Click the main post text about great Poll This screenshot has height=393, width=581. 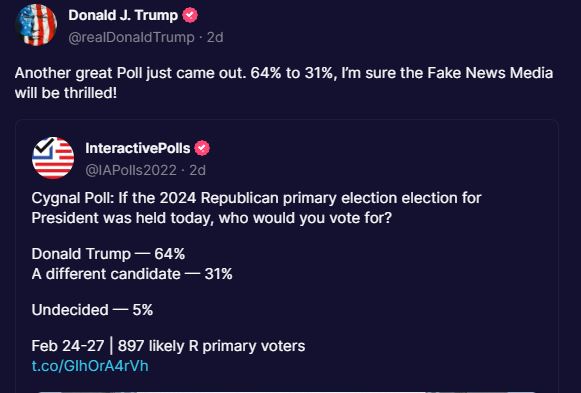point(284,83)
